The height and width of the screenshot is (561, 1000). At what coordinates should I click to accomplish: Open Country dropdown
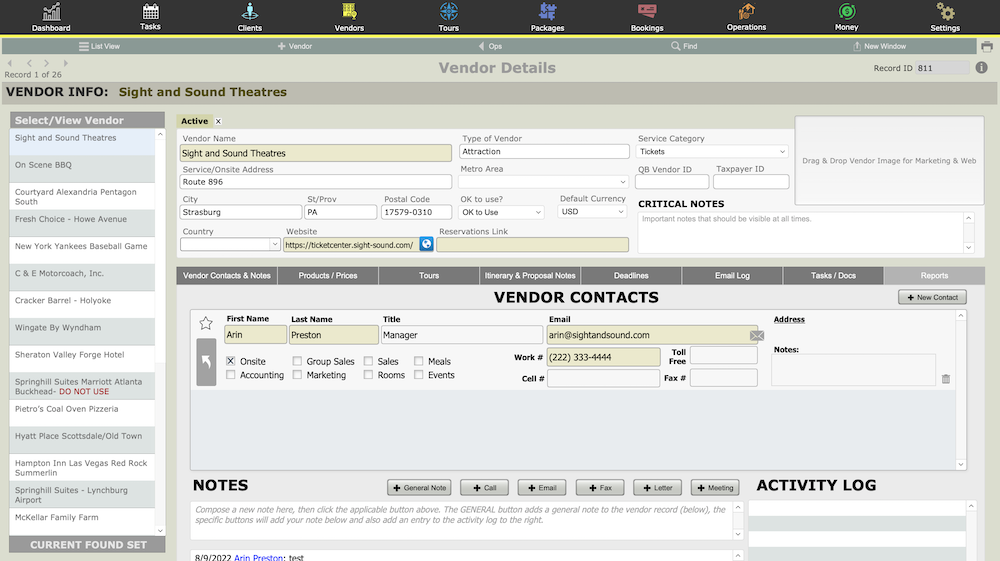(230, 244)
